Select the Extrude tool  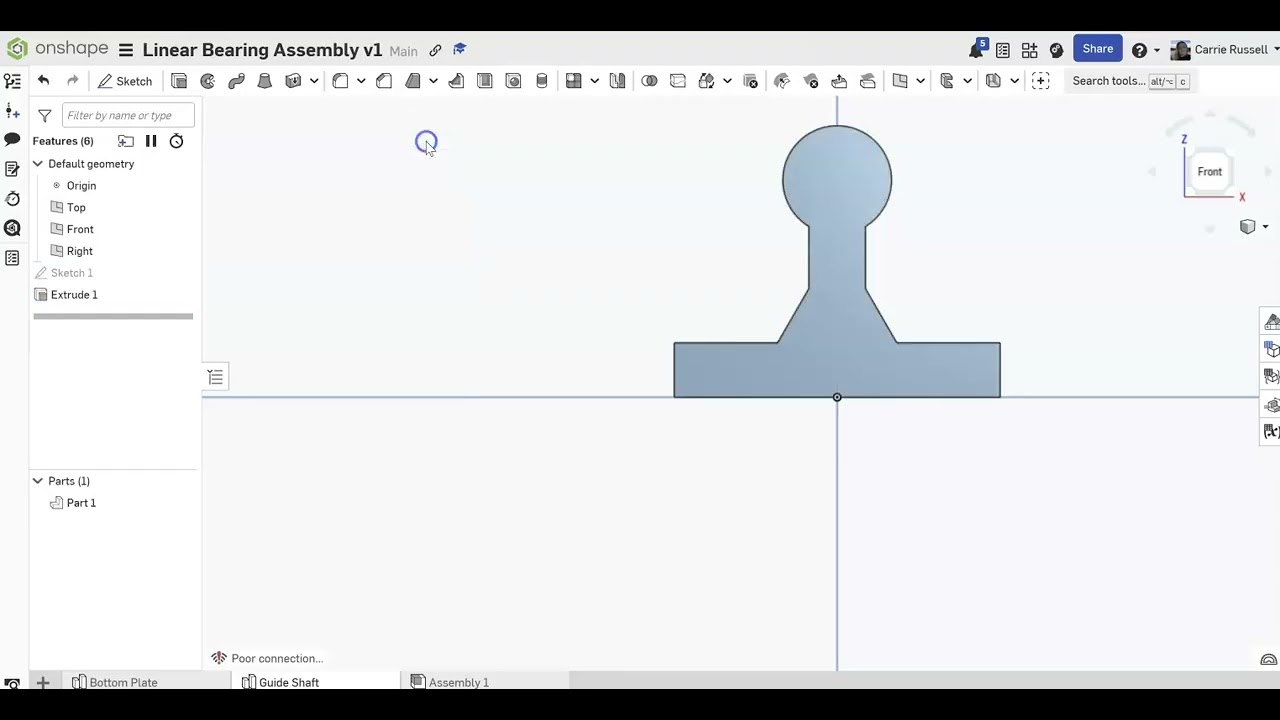[179, 81]
